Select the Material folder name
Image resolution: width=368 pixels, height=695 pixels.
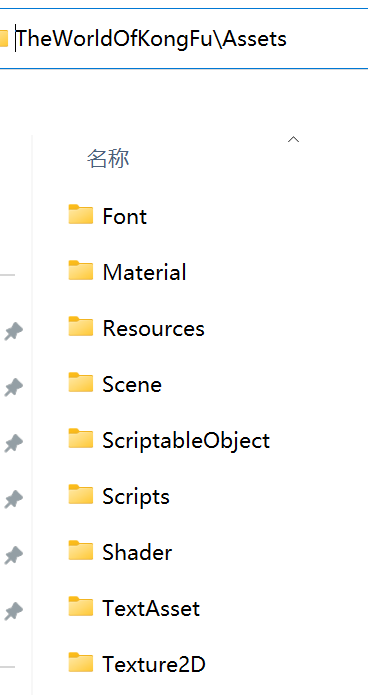(x=144, y=272)
